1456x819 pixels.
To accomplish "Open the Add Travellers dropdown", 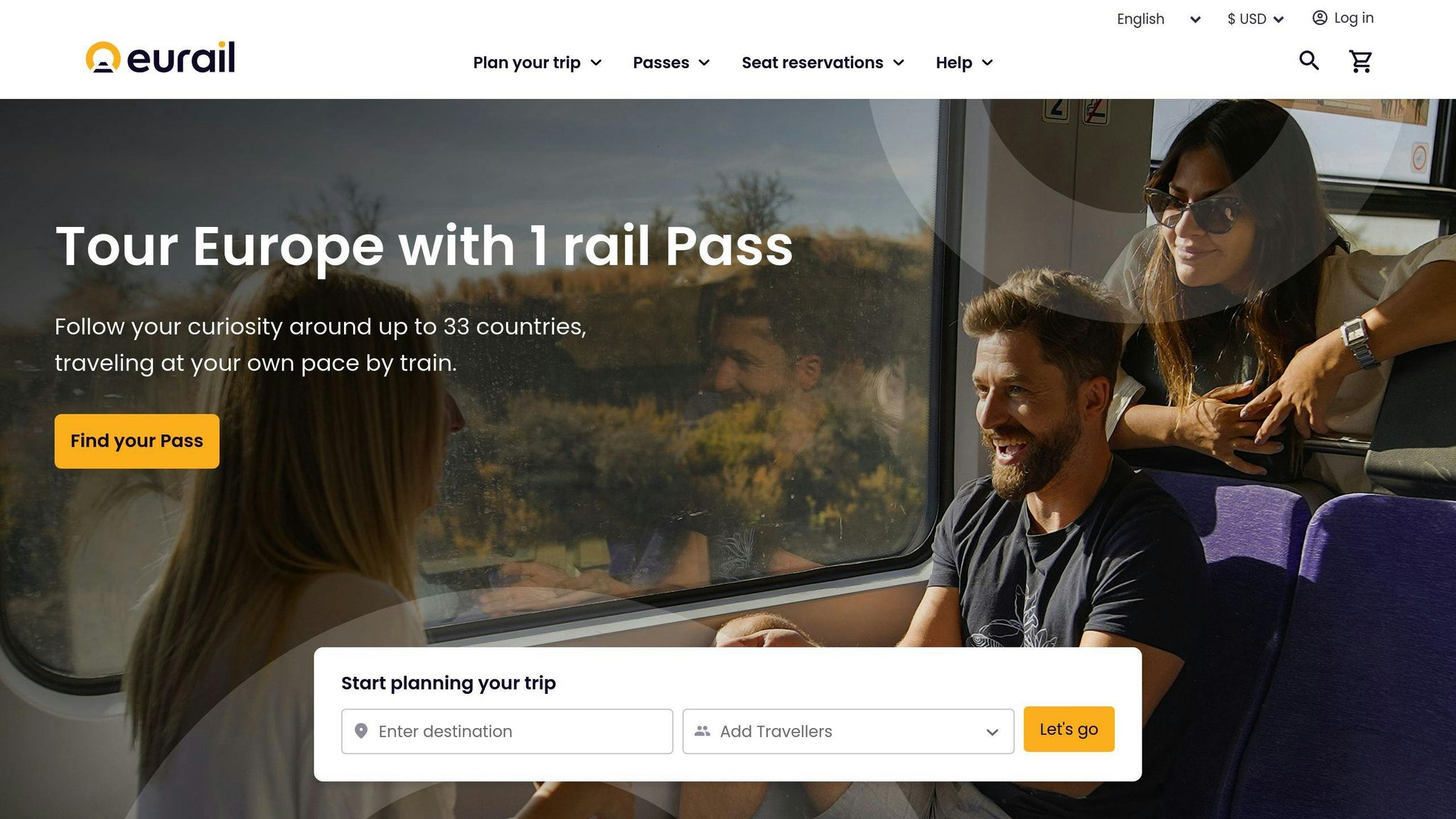I will (848, 731).
